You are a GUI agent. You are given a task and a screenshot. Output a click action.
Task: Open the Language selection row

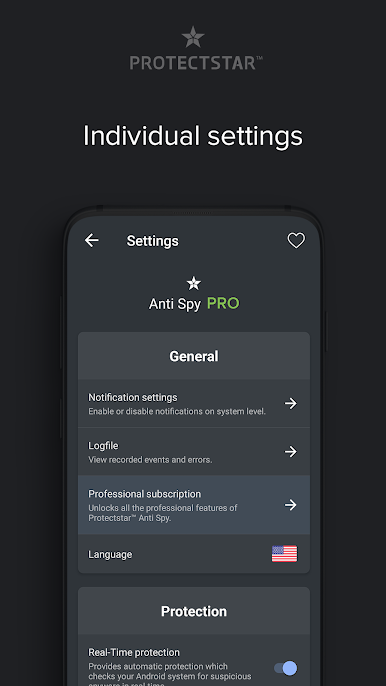(194, 554)
